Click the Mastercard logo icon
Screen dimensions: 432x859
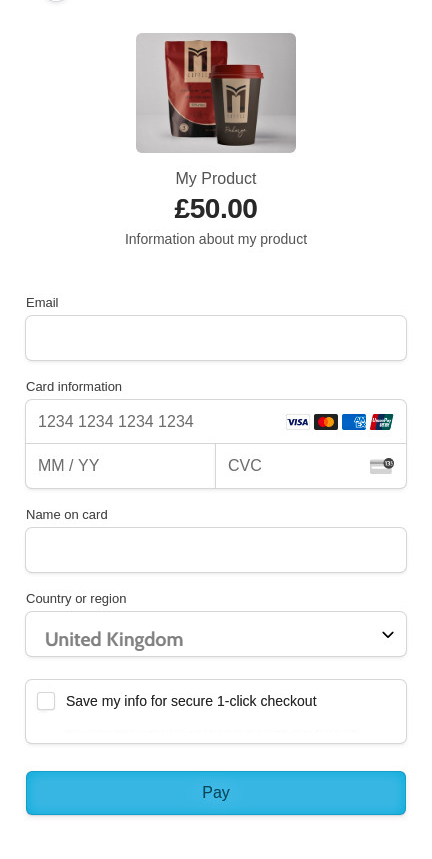[326, 422]
